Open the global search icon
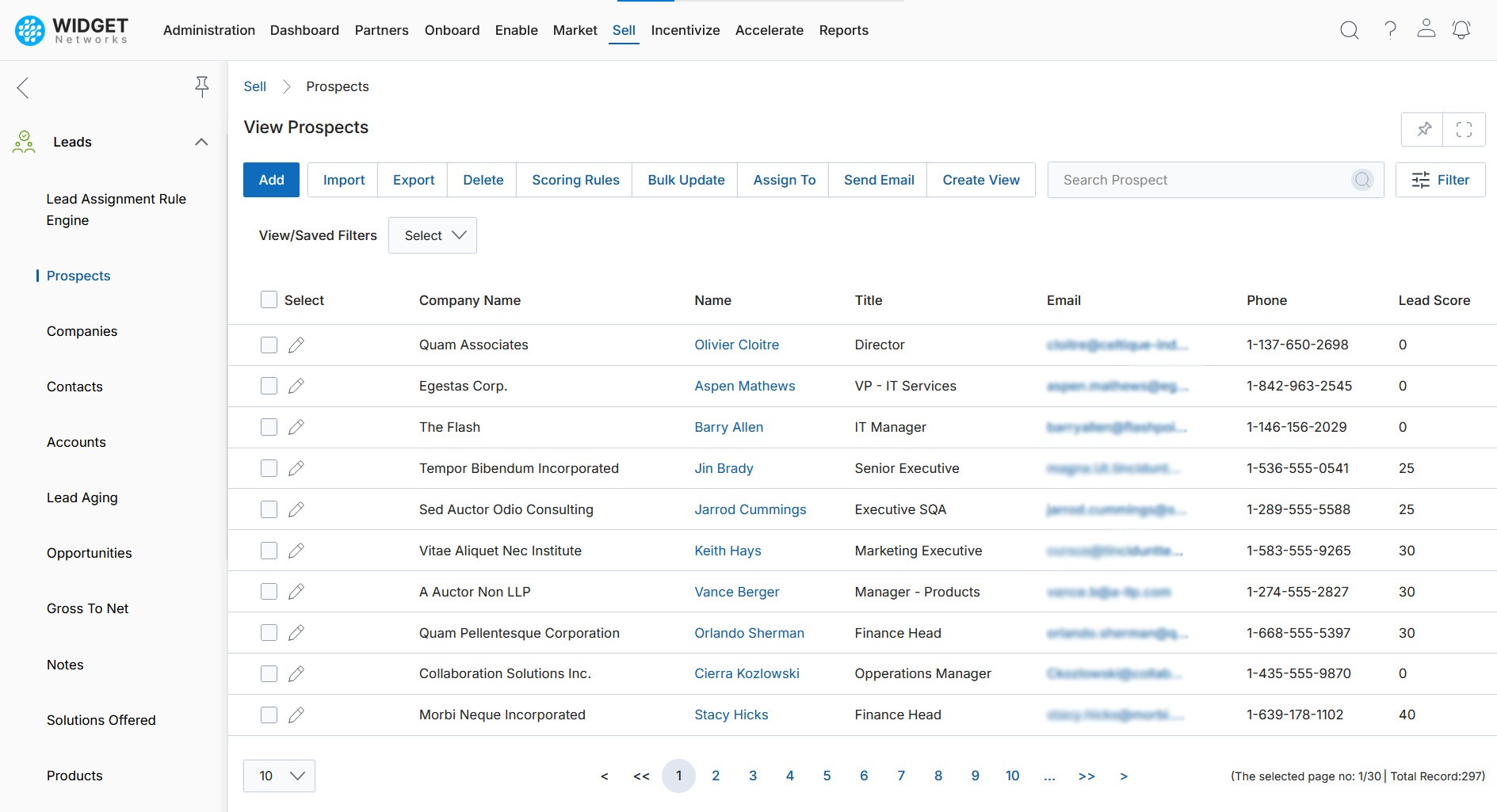The width and height of the screenshot is (1497, 812). pyautogui.click(x=1349, y=30)
